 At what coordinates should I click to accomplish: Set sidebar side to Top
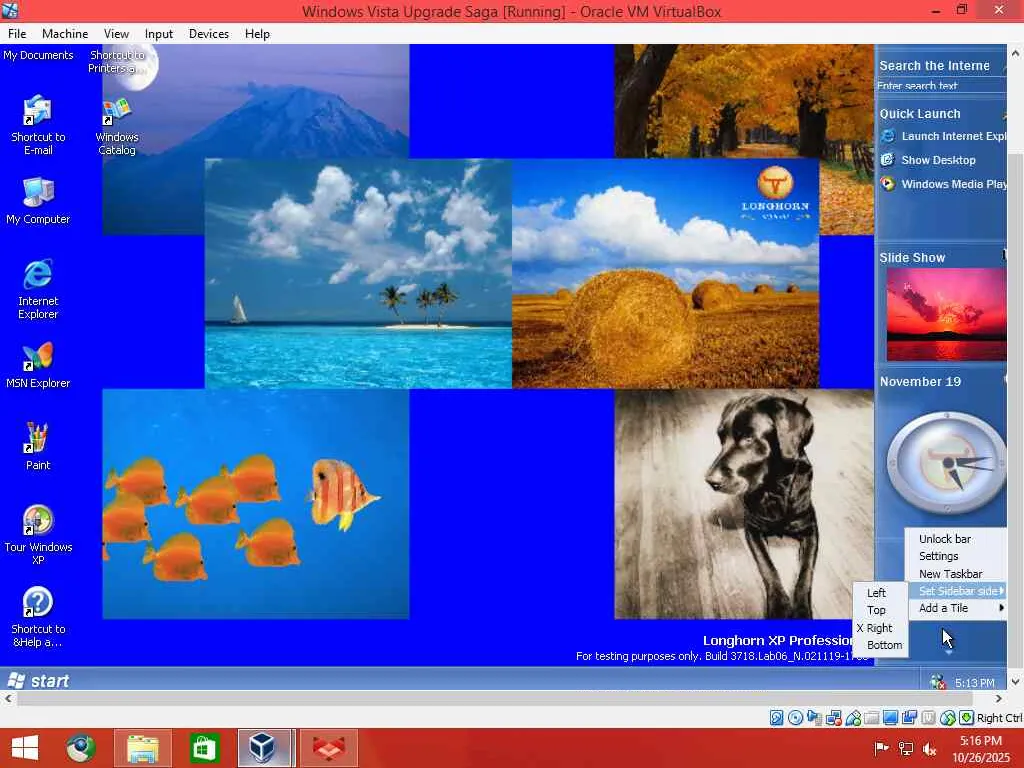pos(880,610)
